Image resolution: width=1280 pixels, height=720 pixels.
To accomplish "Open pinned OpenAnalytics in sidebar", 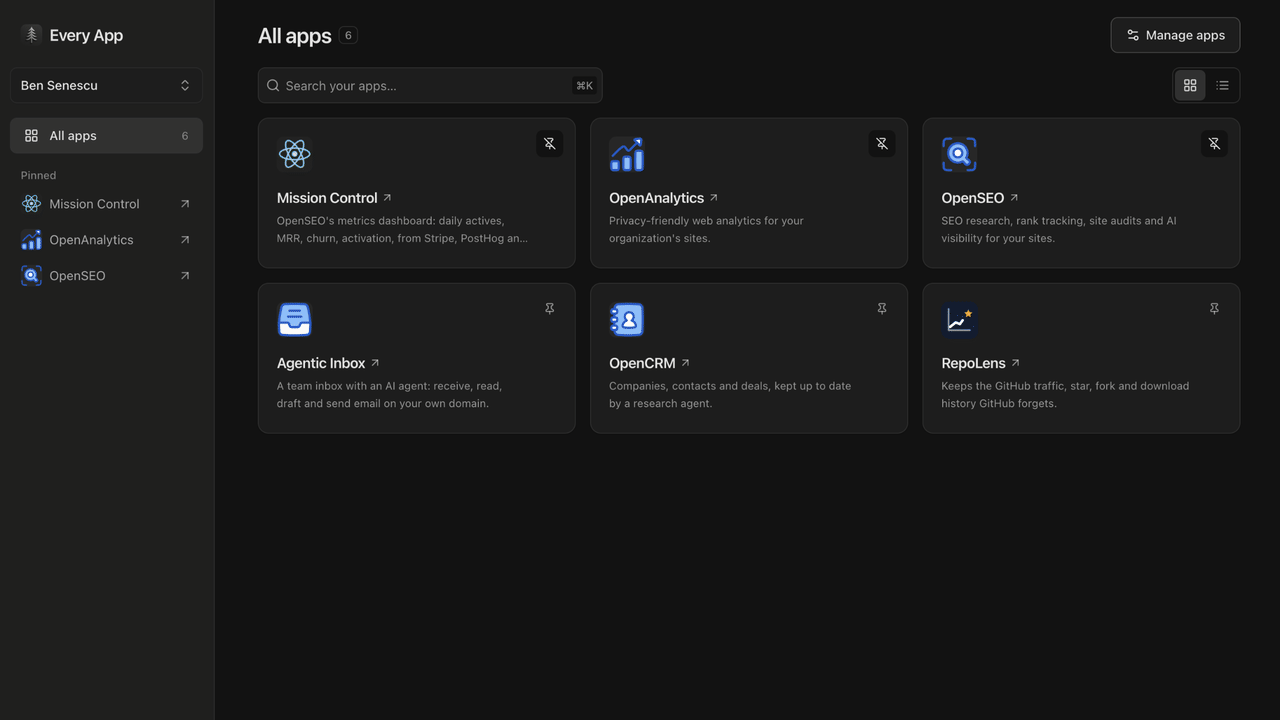I will pos(106,240).
